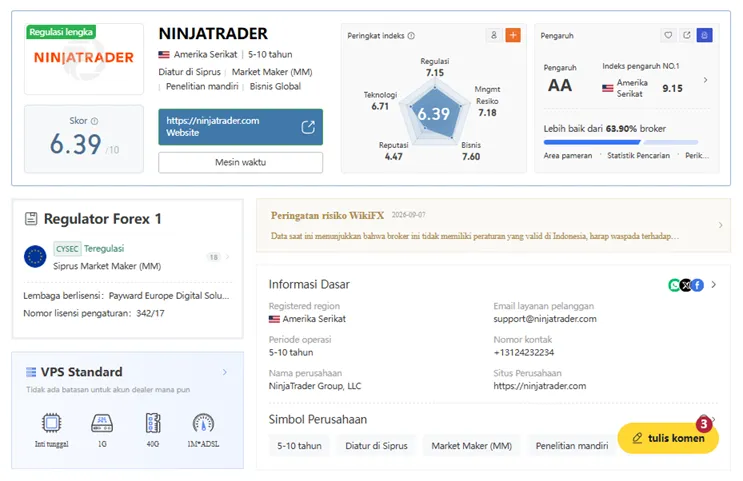Select the Diatur di Siprus tag chip
This screenshot has width=743, height=481.
(376, 445)
